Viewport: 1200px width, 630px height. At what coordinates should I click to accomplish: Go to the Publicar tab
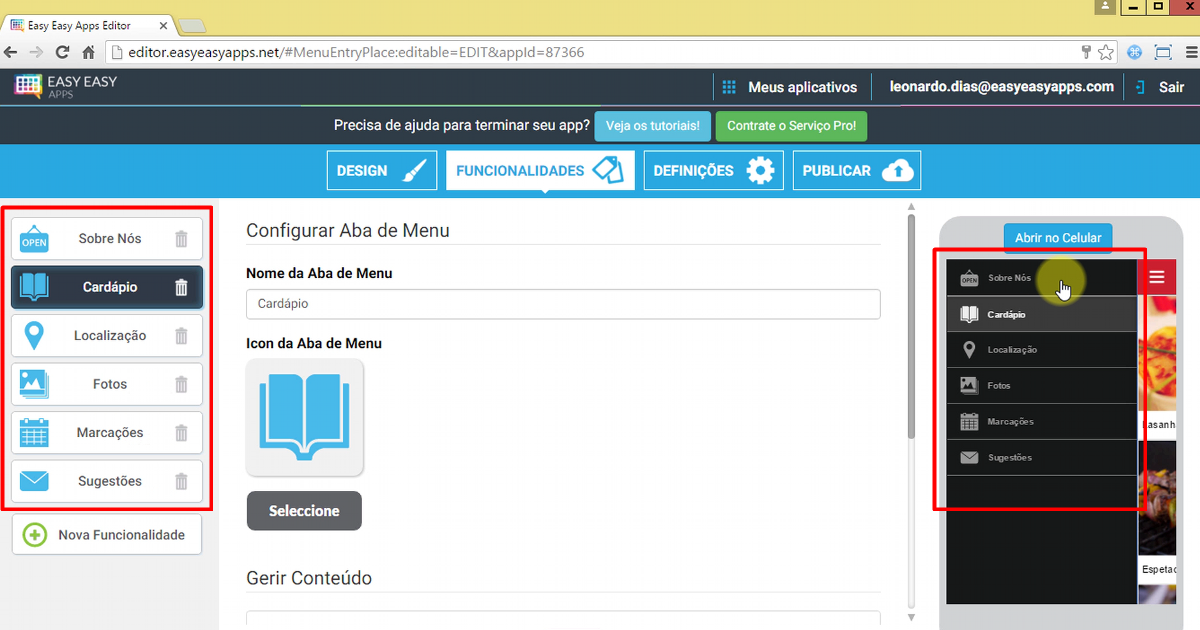[x=857, y=171]
